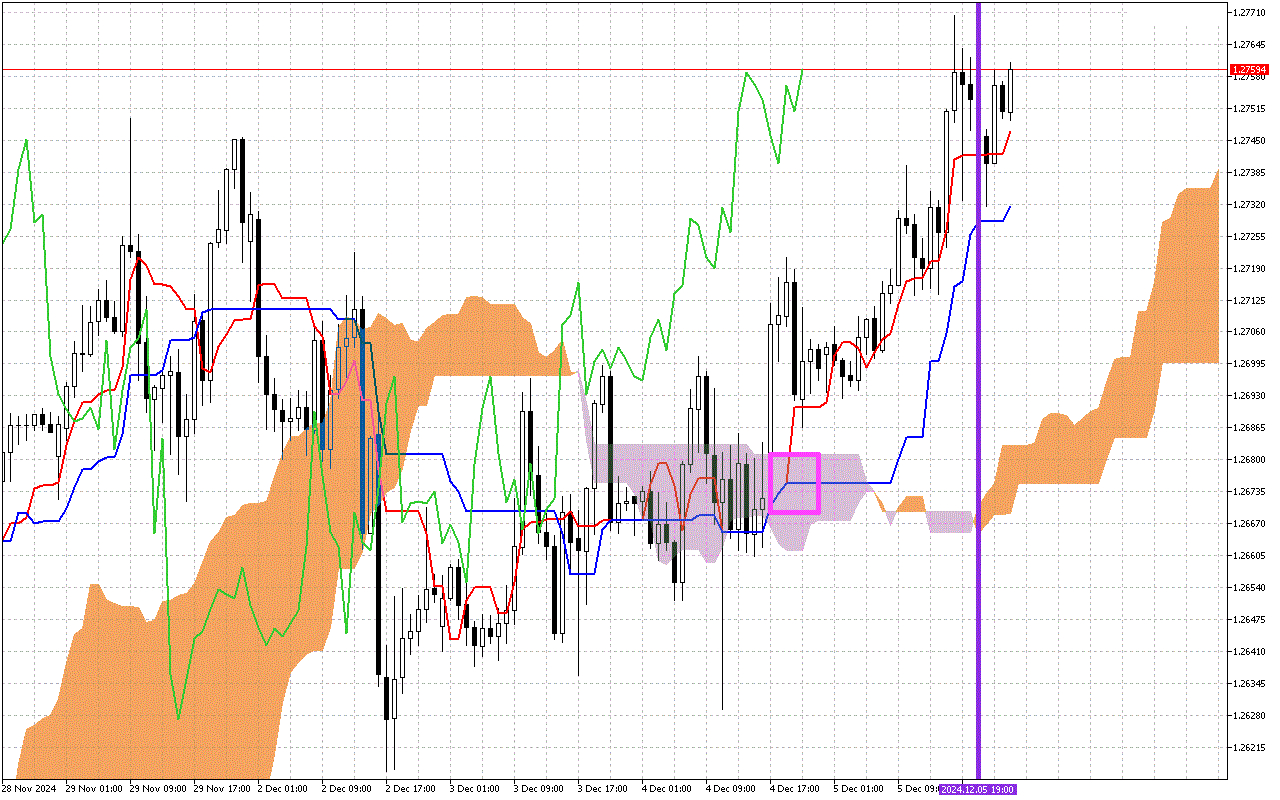1280x800 pixels.
Task: Click the 1.26930 price axis label
Action: [x=1249, y=396]
